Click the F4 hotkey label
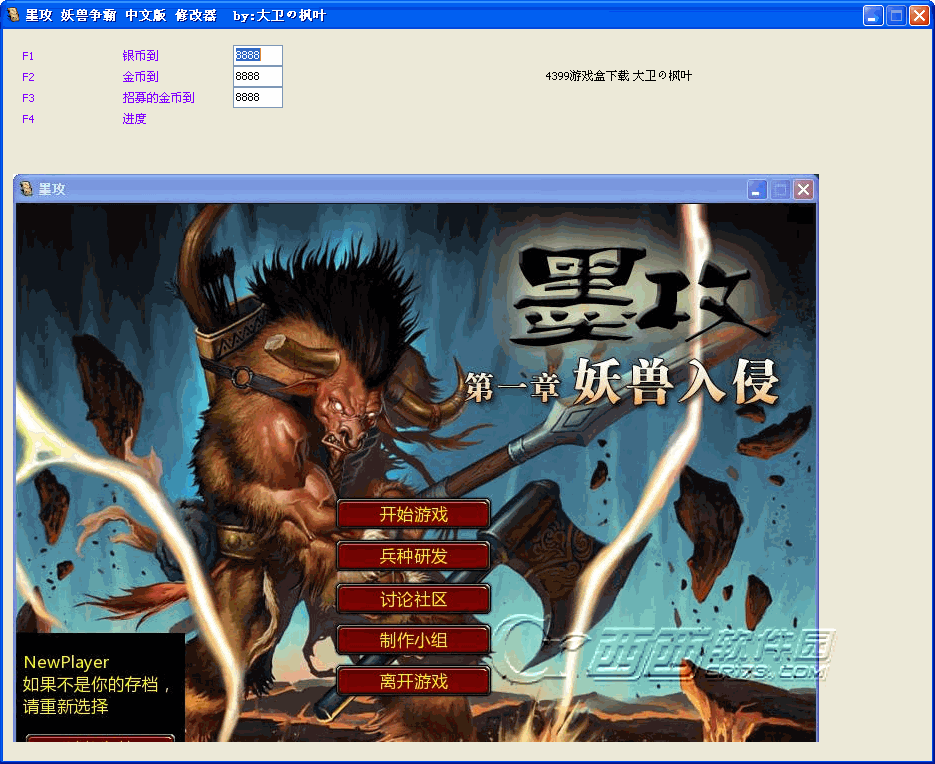 (x=28, y=119)
